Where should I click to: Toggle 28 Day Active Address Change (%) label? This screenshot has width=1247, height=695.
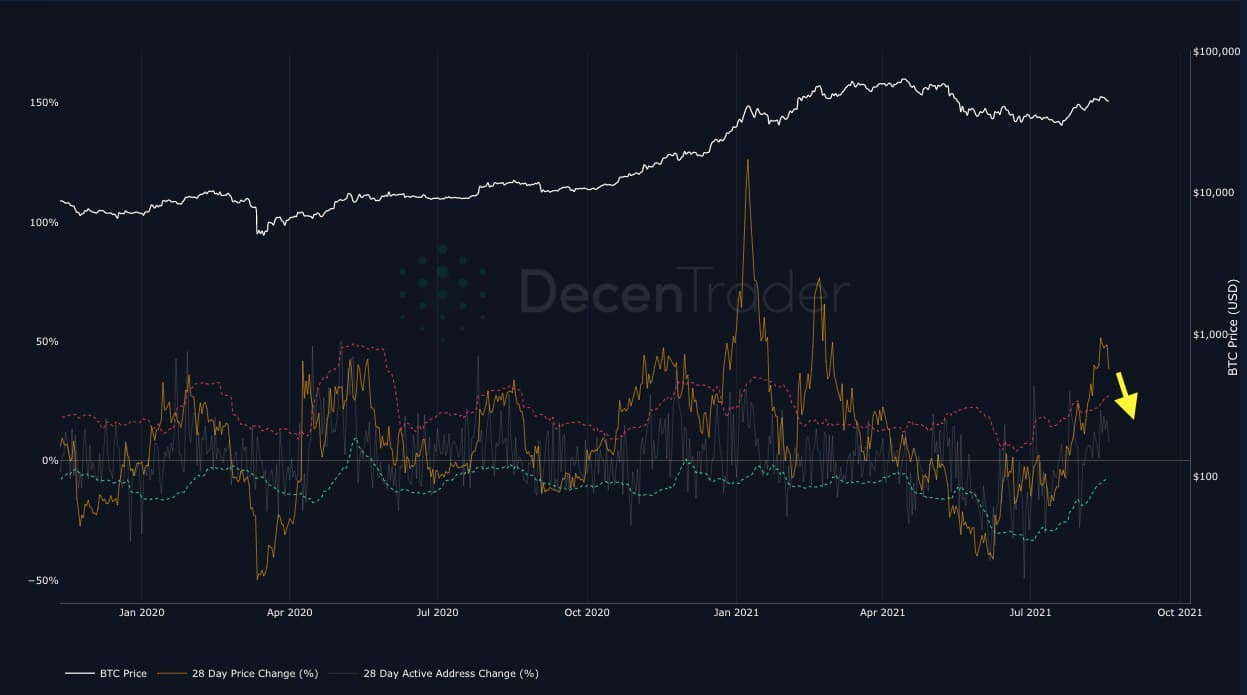coord(450,673)
